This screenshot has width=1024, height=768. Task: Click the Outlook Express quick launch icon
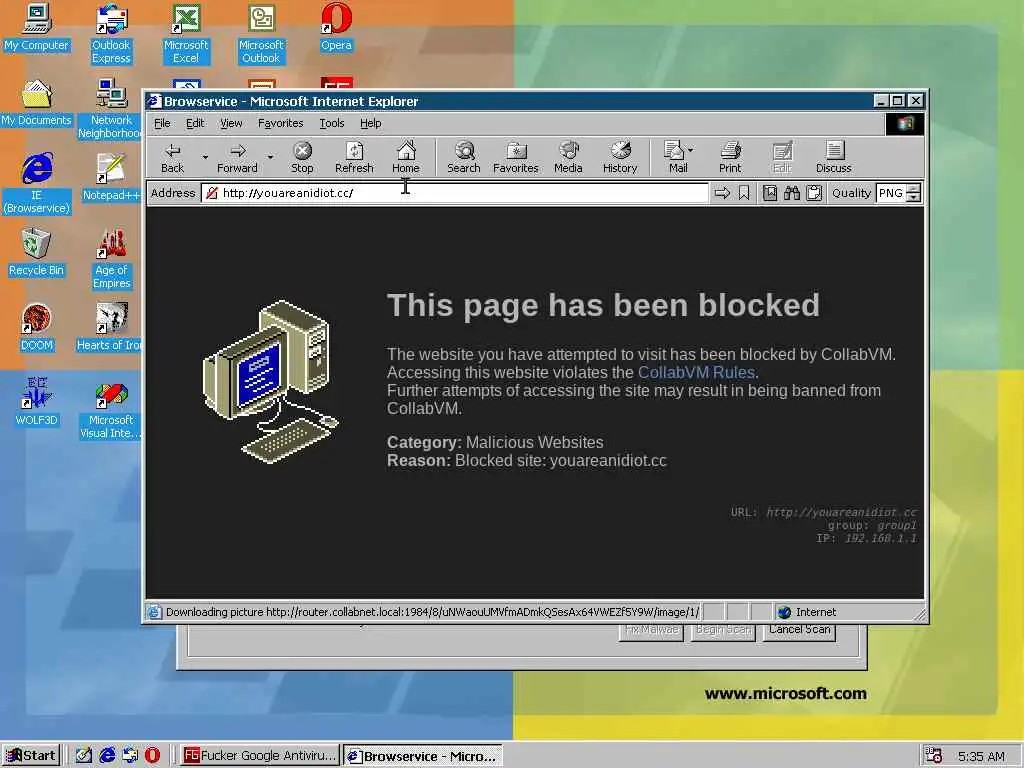pyautogui.click(x=130, y=756)
